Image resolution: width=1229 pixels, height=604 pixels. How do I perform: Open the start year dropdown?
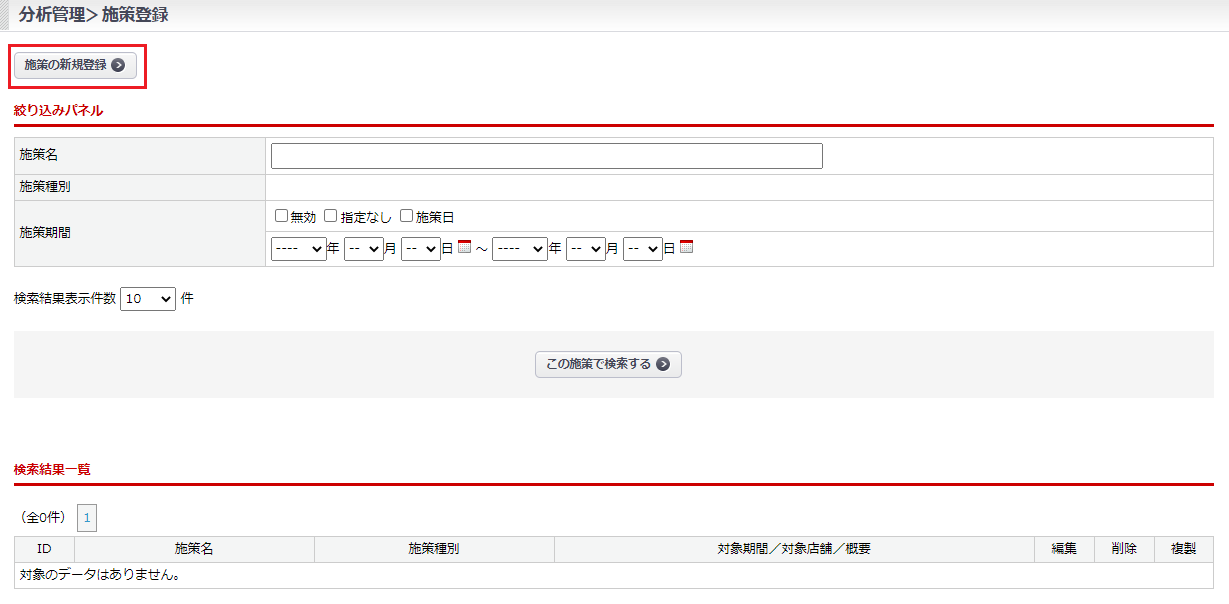299,249
